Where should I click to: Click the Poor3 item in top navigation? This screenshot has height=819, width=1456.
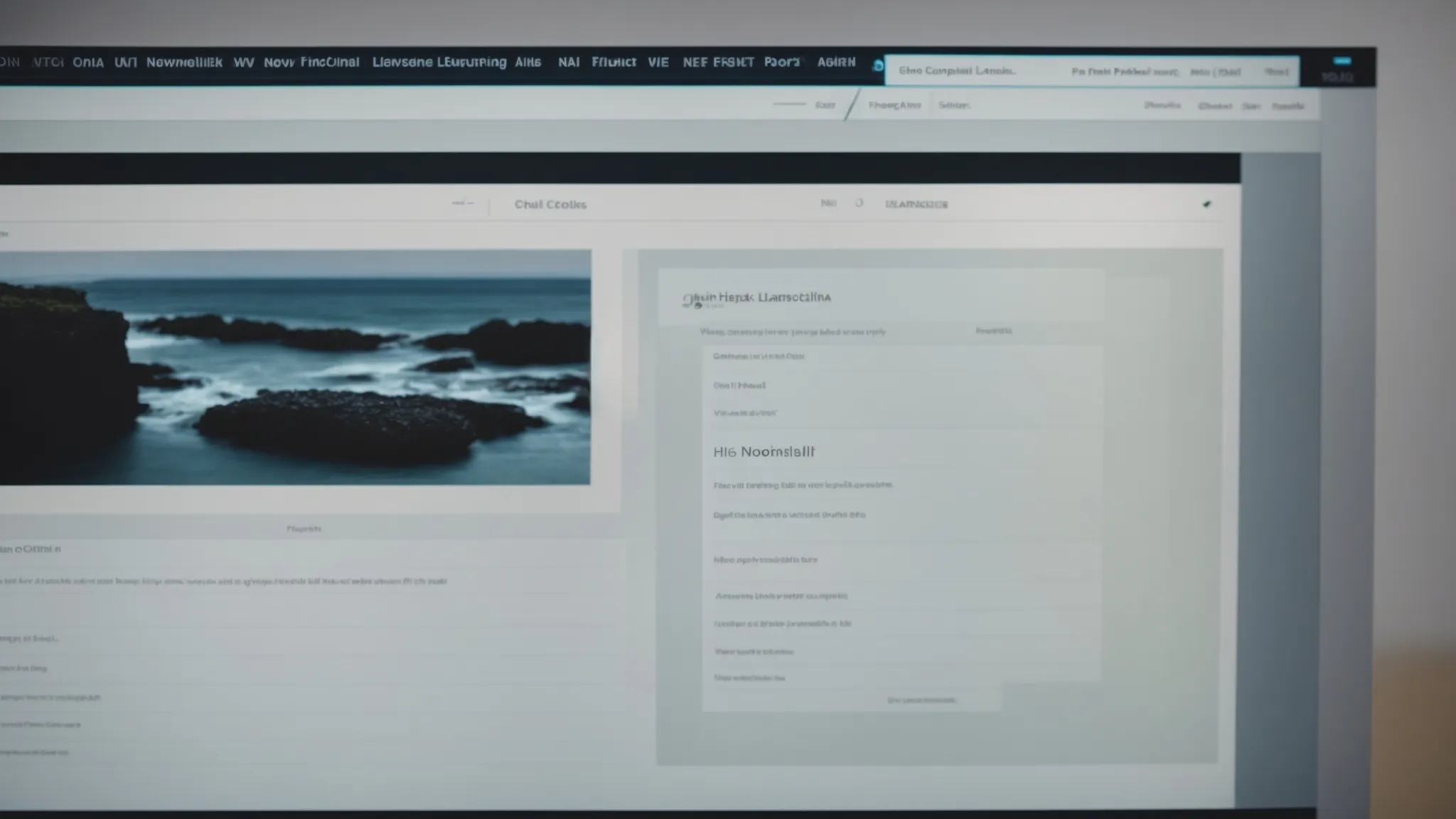(x=782, y=62)
